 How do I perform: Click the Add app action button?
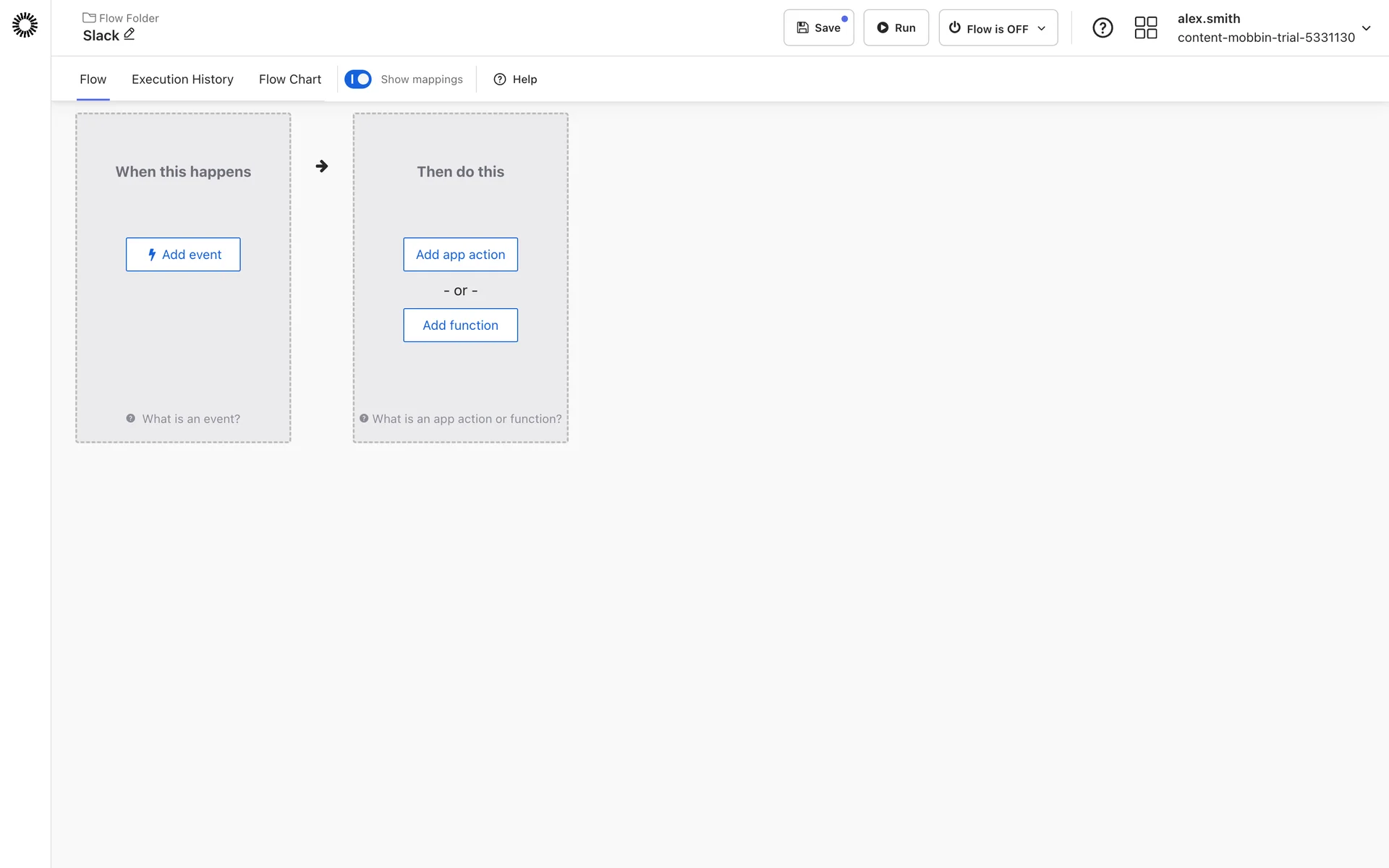[460, 255]
